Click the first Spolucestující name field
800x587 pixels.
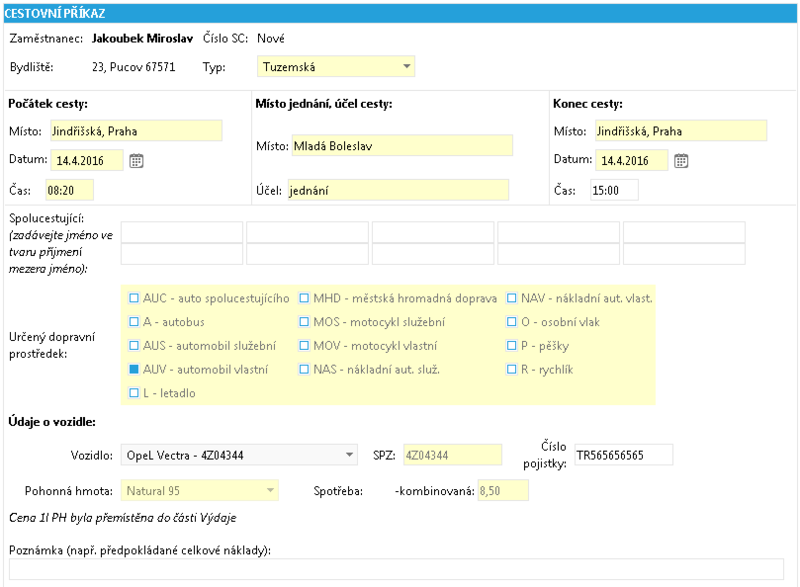tap(182, 232)
